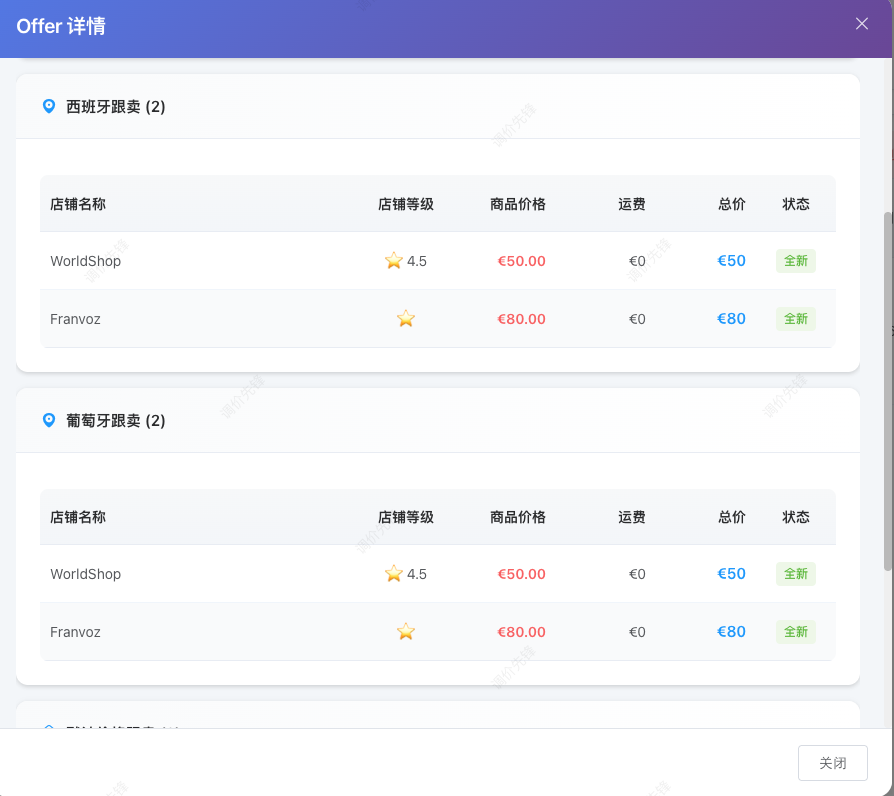Click the location pin beside 西班牙跟卖
Screen dimensions: 894x796
[49, 106]
